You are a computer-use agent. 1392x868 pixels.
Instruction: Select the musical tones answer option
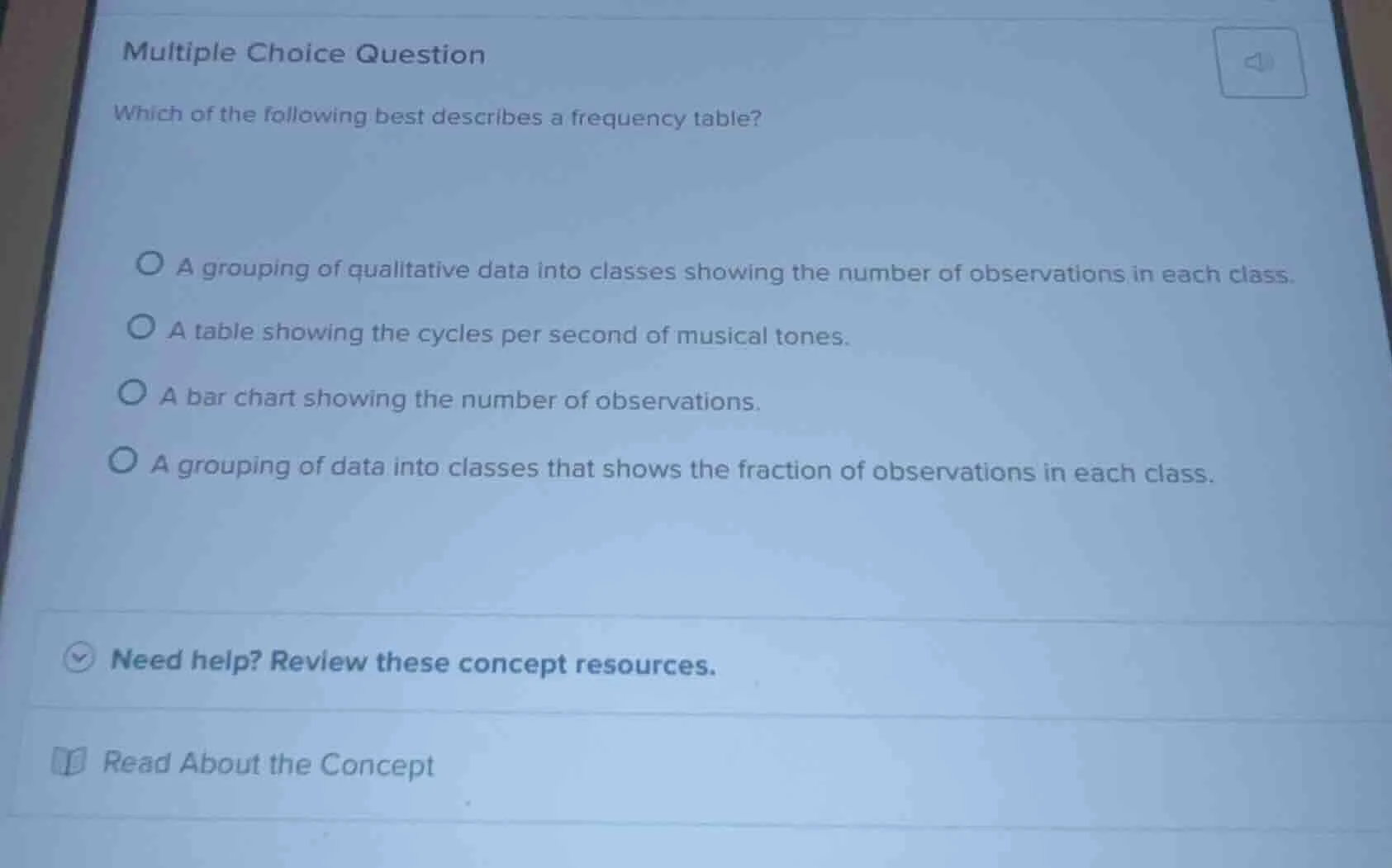[x=143, y=329]
